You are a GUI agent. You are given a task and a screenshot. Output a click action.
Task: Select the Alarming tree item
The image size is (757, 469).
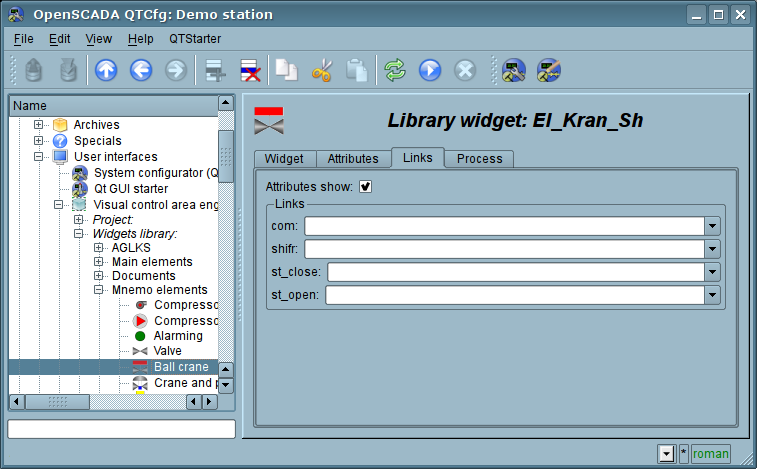click(178, 336)
